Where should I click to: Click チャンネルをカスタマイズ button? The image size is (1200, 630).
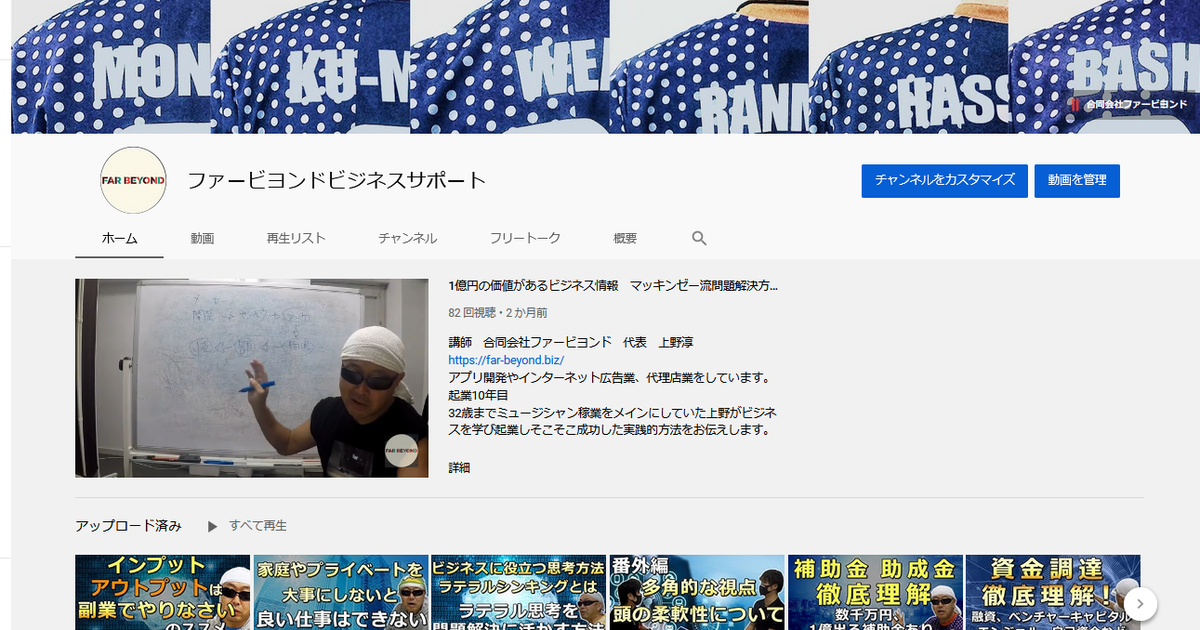click(945, 180)
